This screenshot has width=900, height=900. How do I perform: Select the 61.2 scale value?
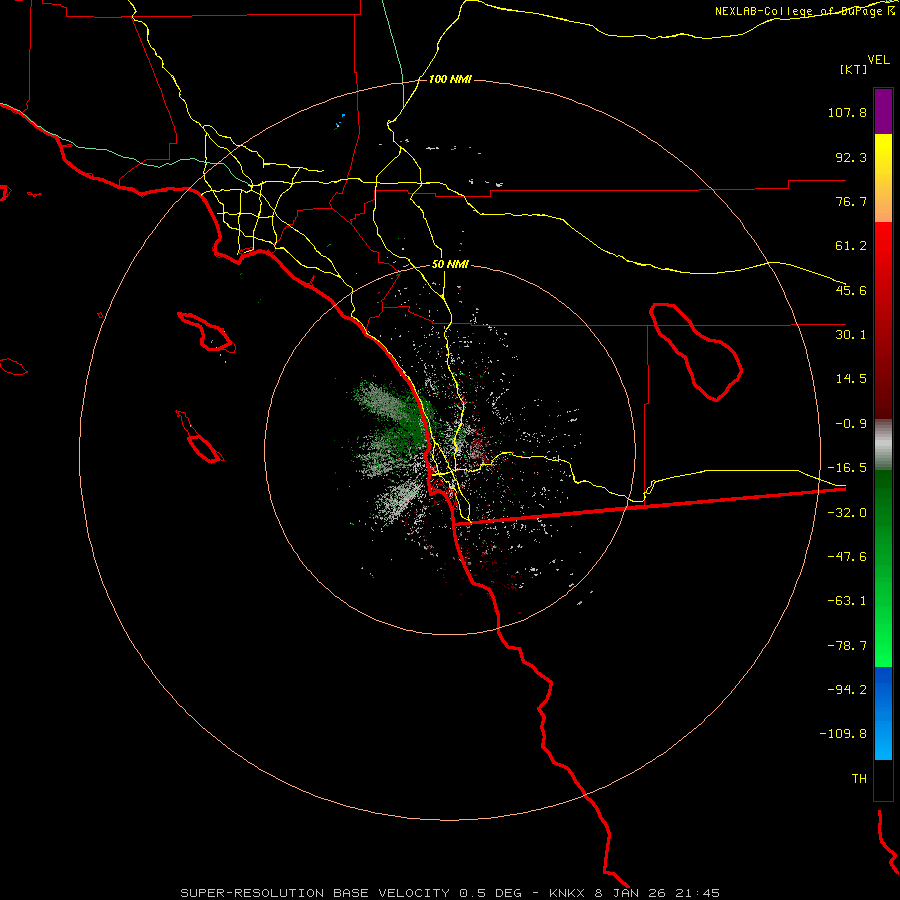(x=851, y=246)
